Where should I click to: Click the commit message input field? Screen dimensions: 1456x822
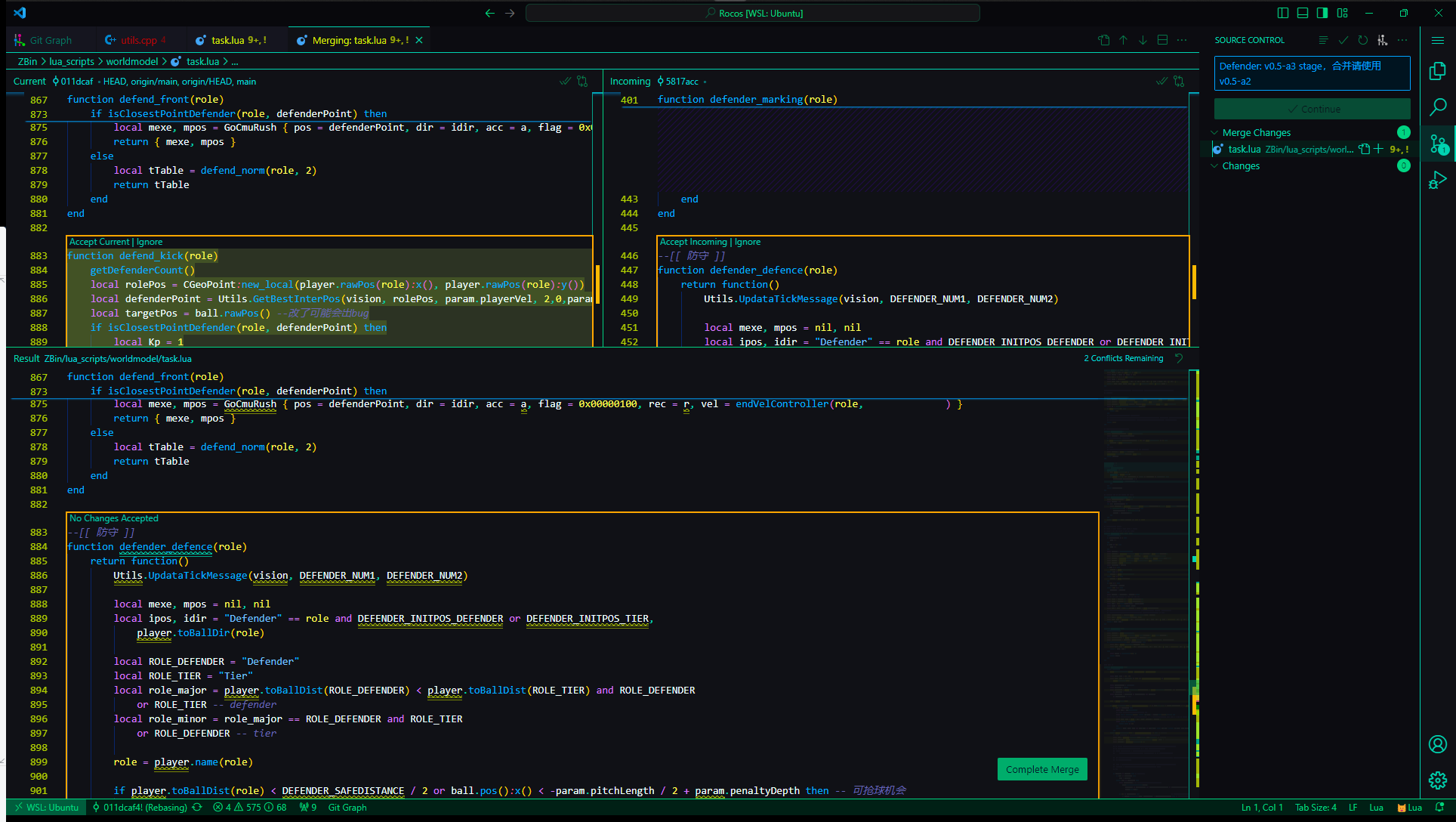click(x=1312, y=73)
